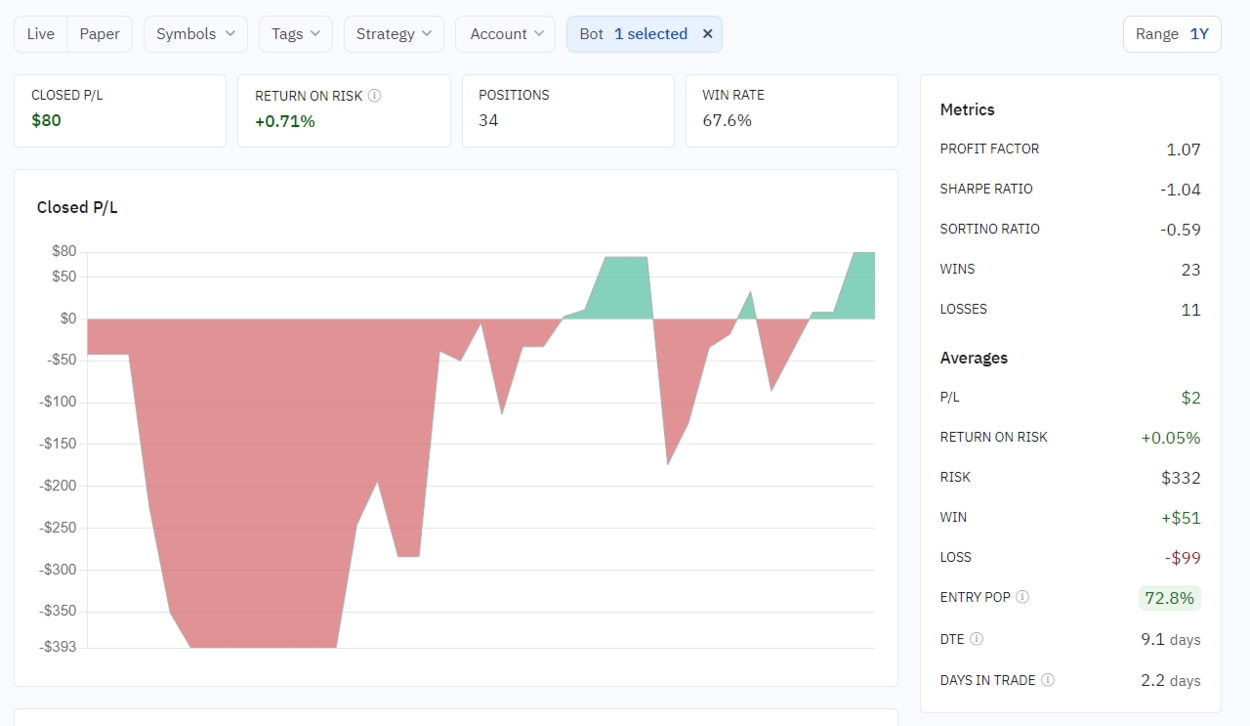Click the Averages section heading
1250x726 pixels.
974,358
